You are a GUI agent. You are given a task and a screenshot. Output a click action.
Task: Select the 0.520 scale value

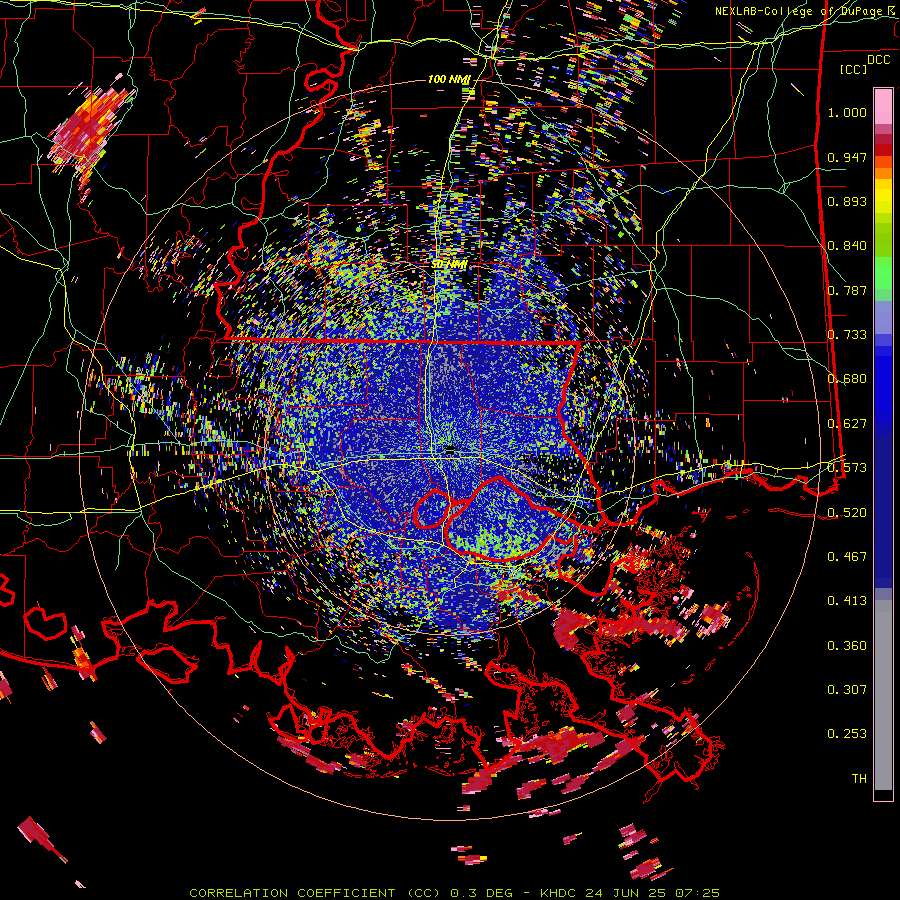coord(847,512)
